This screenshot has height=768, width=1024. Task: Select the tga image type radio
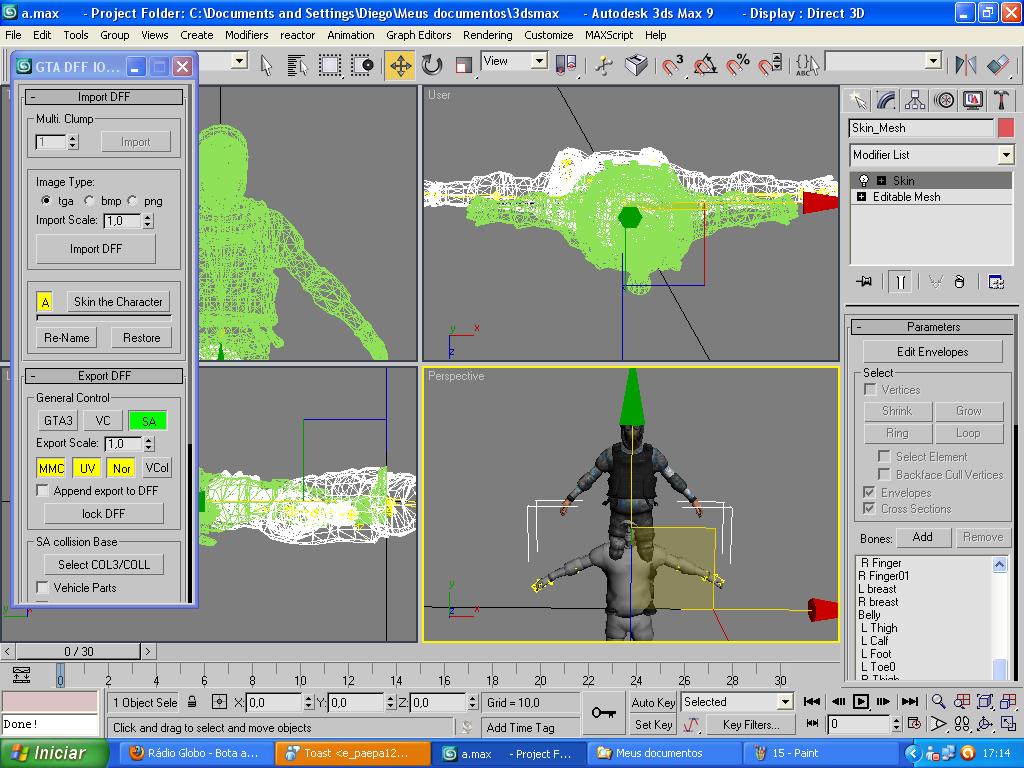point(46,200)
